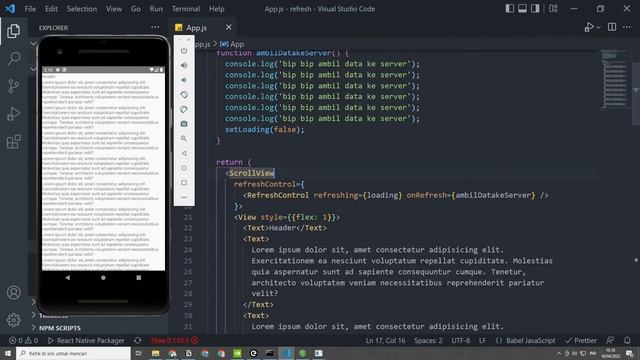Open the Selection menu

(x=82, y=9)
